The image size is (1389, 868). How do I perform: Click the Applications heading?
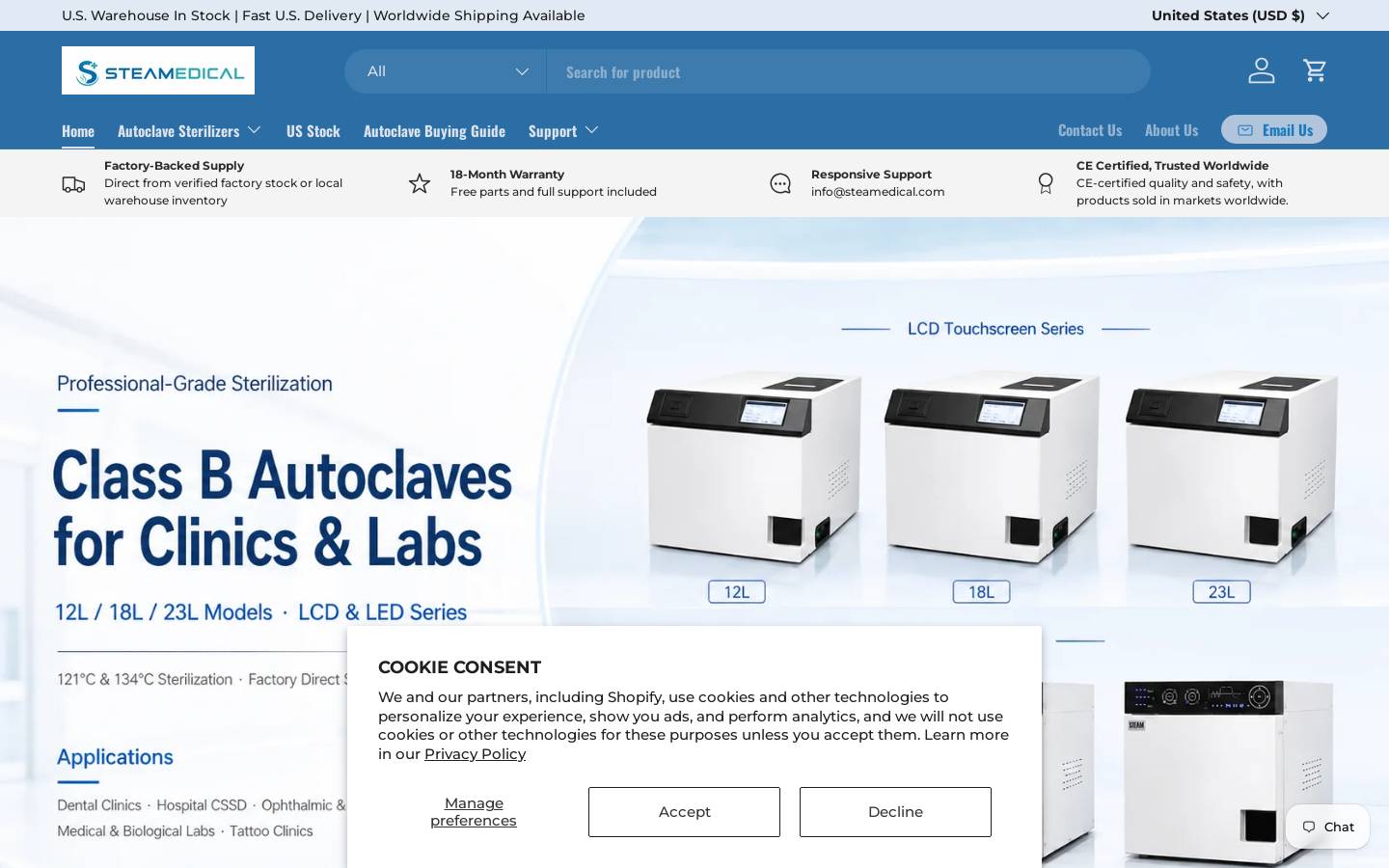coord(115,757)
